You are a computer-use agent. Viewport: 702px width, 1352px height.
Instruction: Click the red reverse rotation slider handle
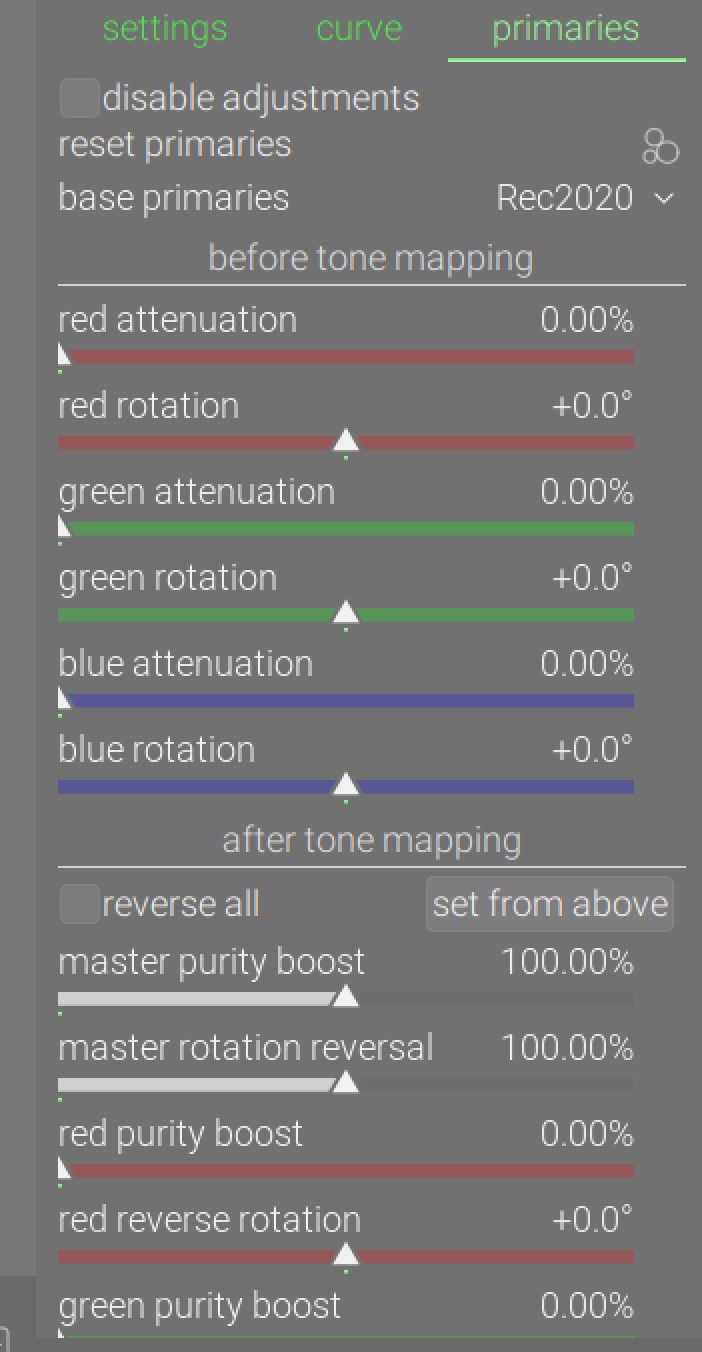tap(346, 1255)
